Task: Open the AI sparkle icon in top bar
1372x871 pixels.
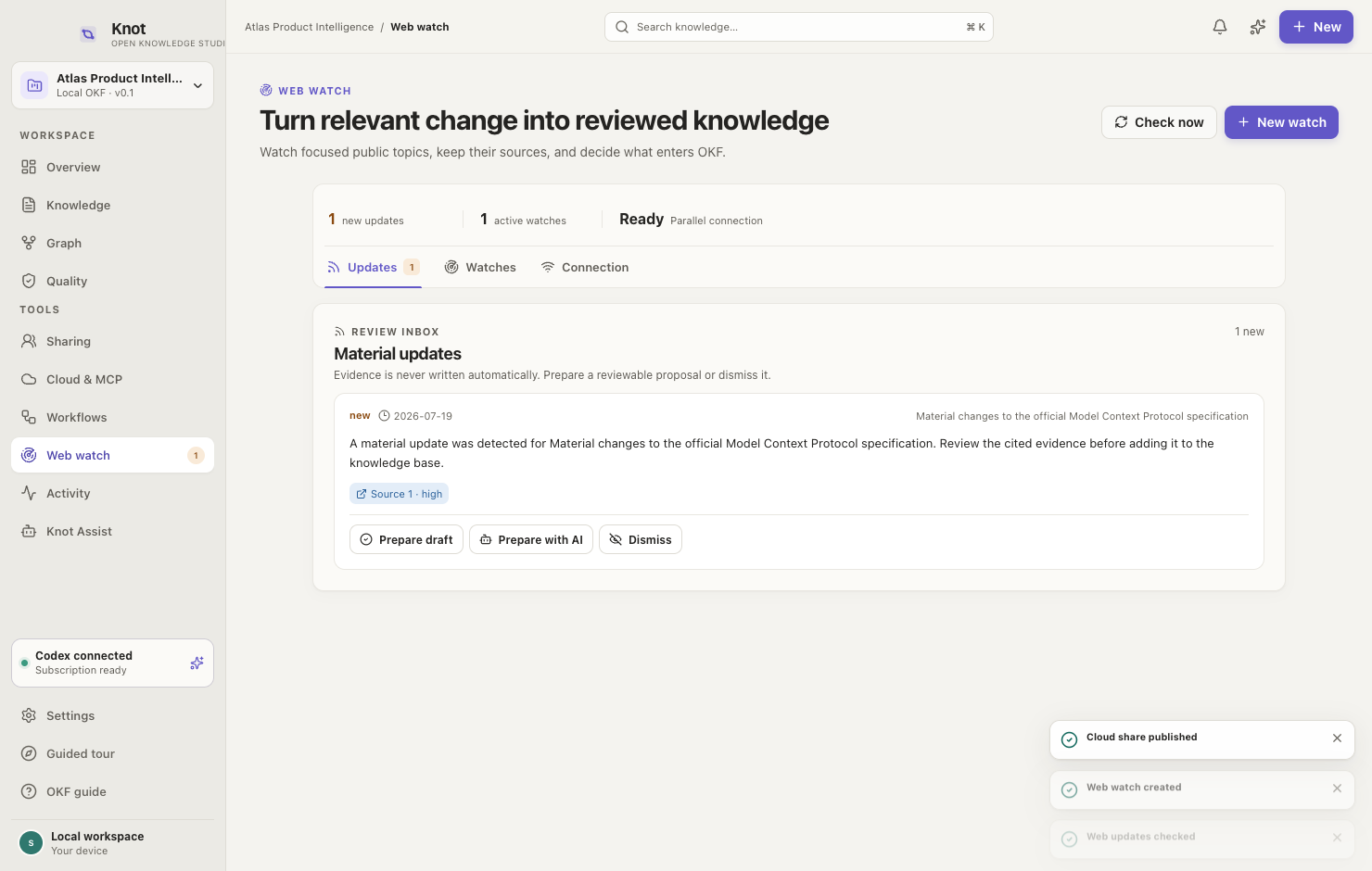Action: click(1257, 27)
